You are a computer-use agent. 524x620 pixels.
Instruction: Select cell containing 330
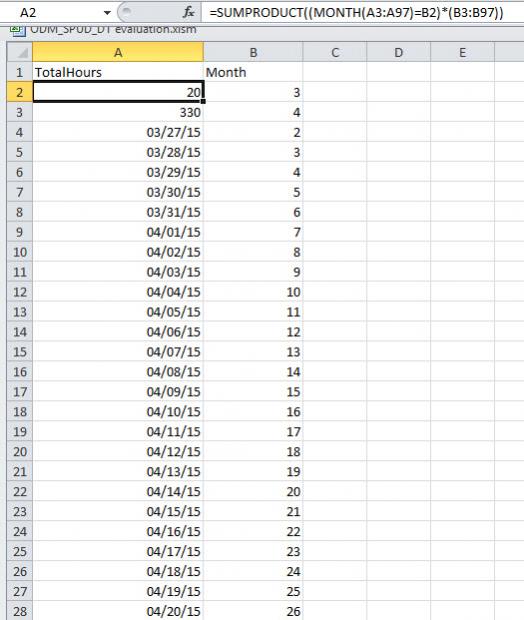point(118,112)
